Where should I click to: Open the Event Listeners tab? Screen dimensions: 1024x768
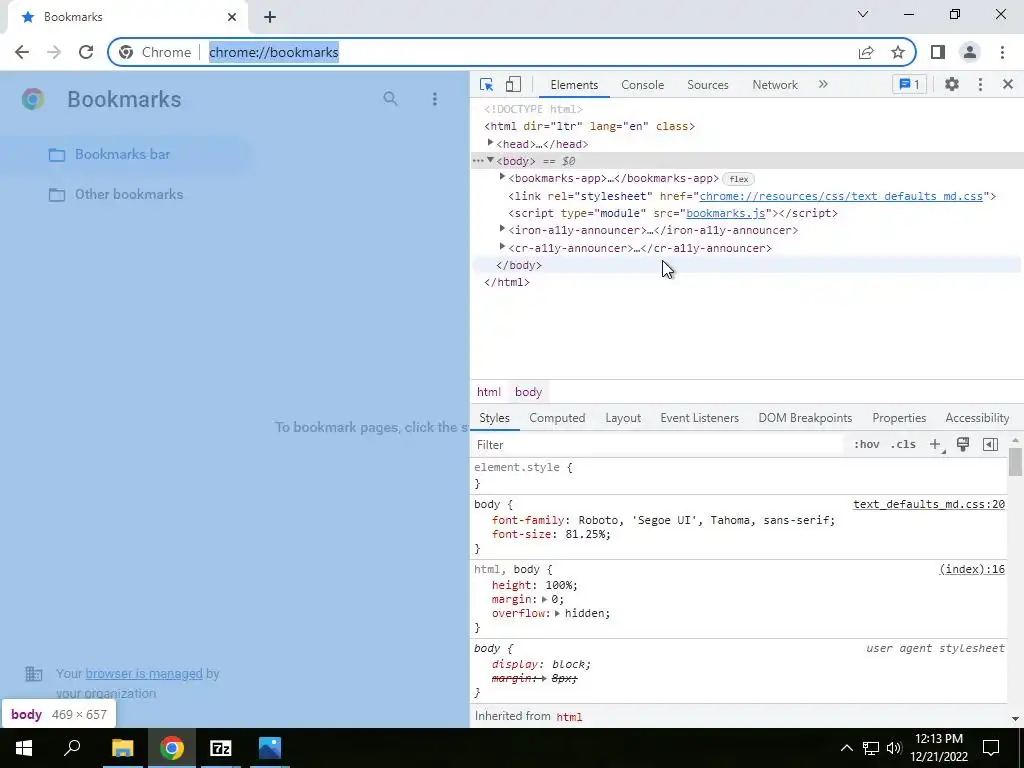(x=699, y=418)
